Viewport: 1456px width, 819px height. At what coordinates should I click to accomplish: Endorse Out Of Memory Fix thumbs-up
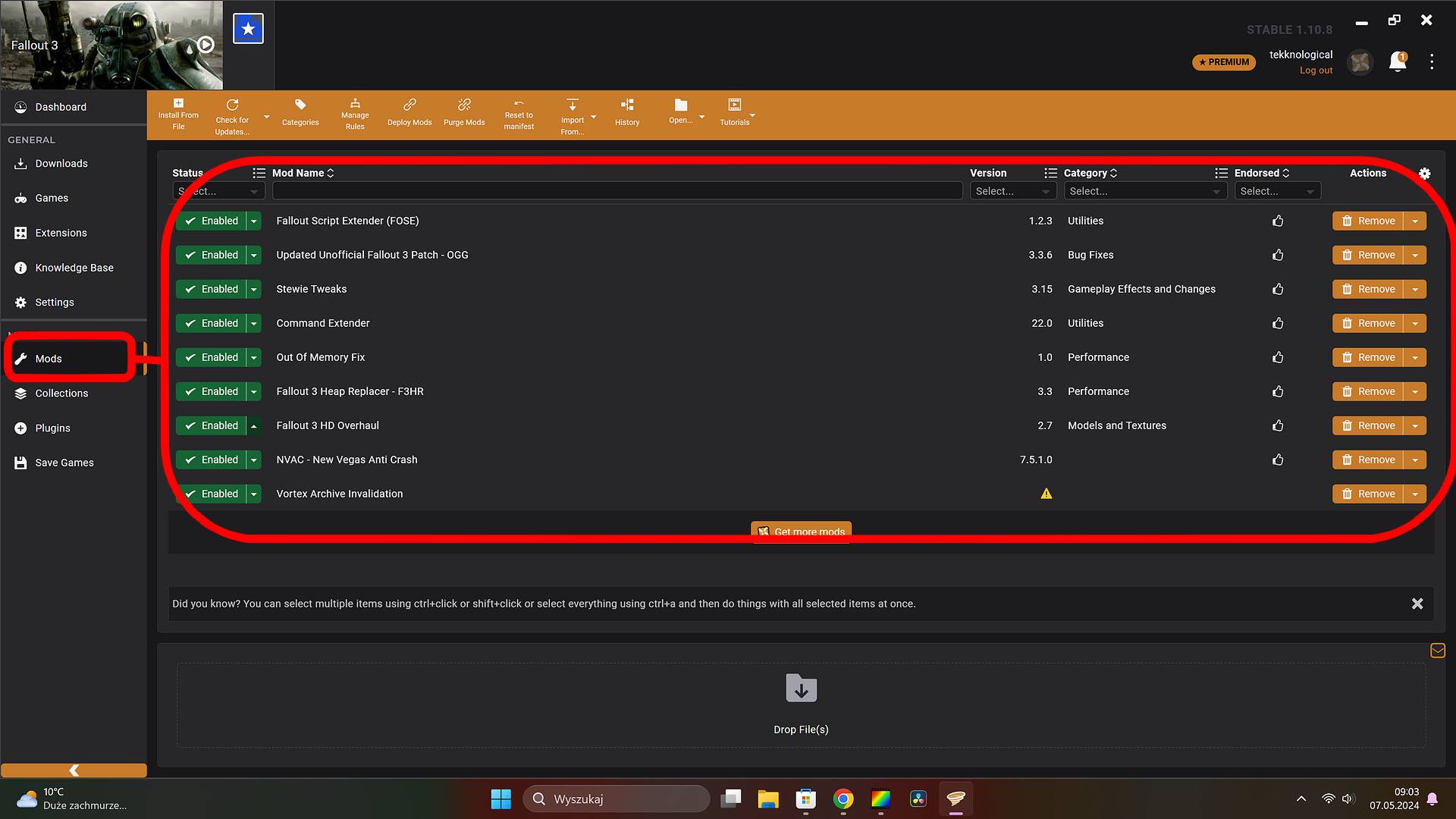[1278, 357]
